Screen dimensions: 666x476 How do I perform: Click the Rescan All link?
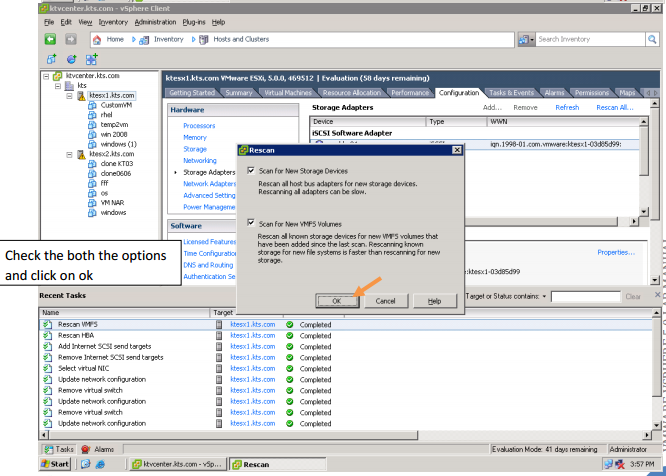tap(615, 107)
